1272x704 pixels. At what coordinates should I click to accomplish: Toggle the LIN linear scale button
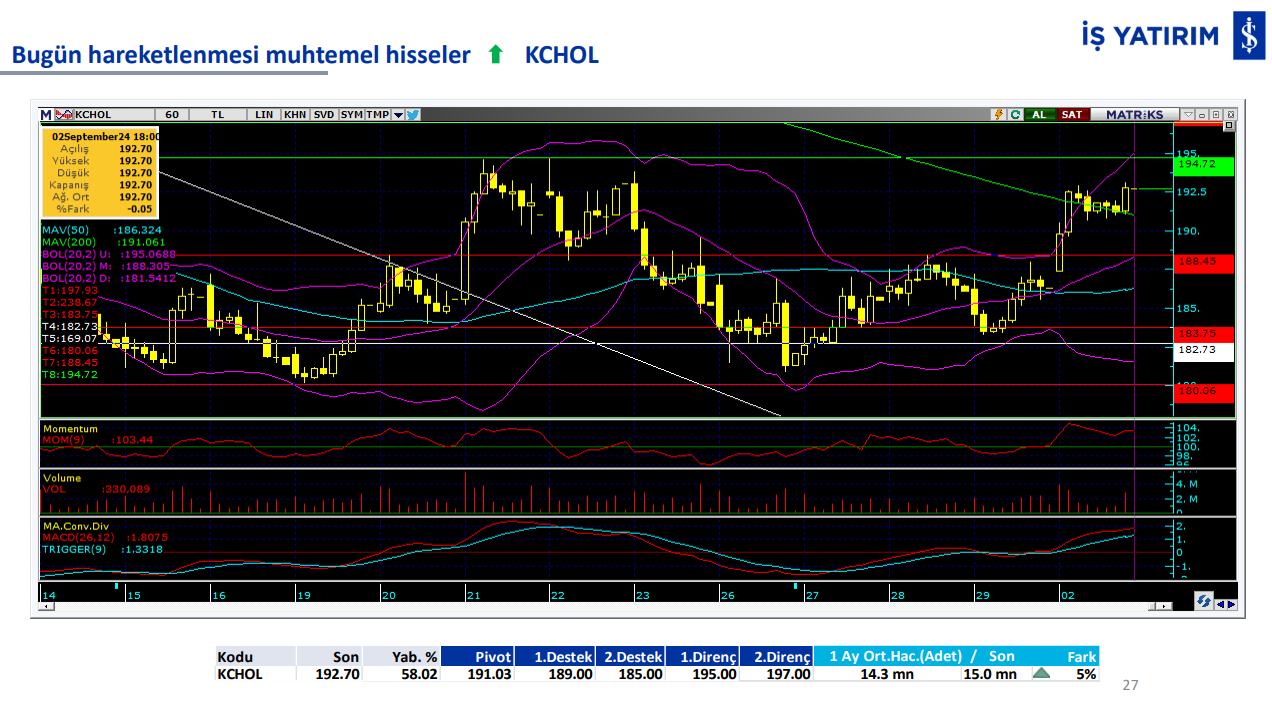(264, 115)
